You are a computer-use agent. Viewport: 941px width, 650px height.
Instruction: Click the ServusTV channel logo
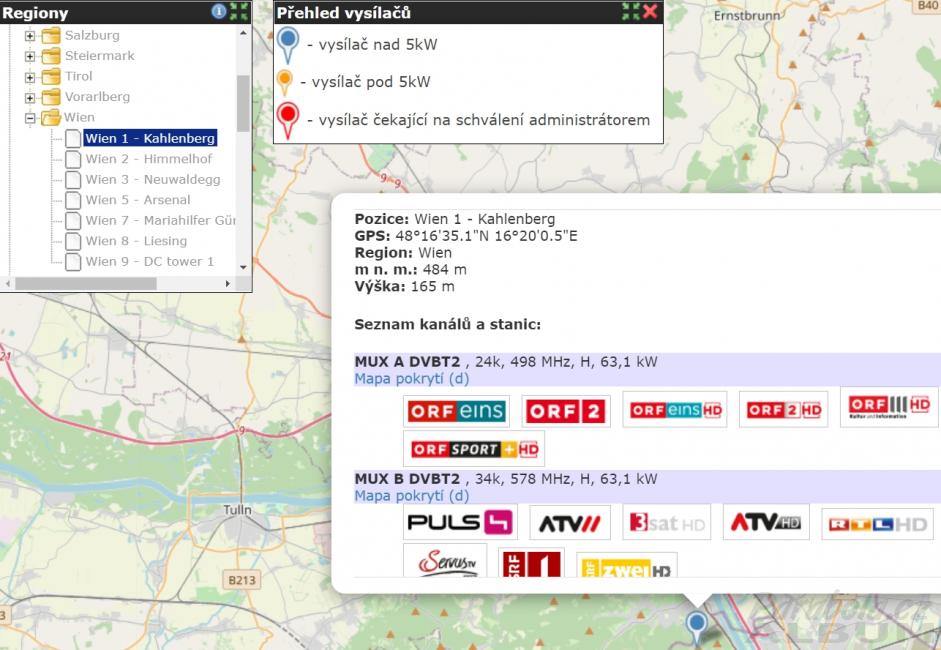pyautogui.click(x=445, y=561)
